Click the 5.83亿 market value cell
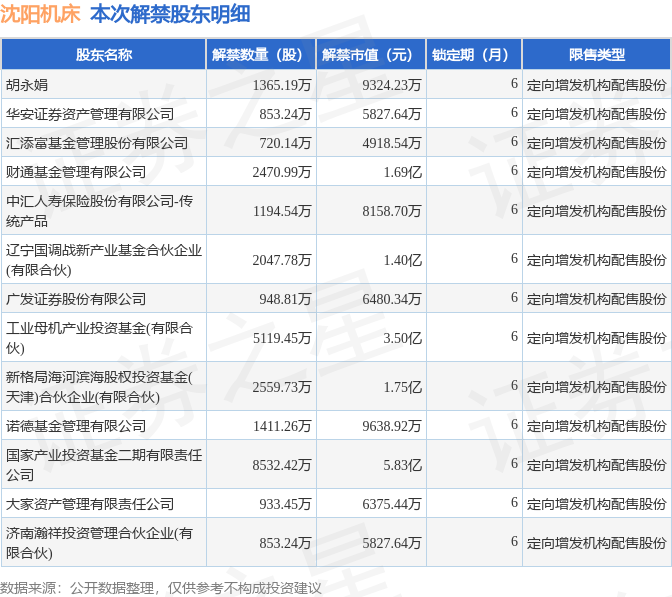This screenshot has height=597, width=672. pos(402,464)
